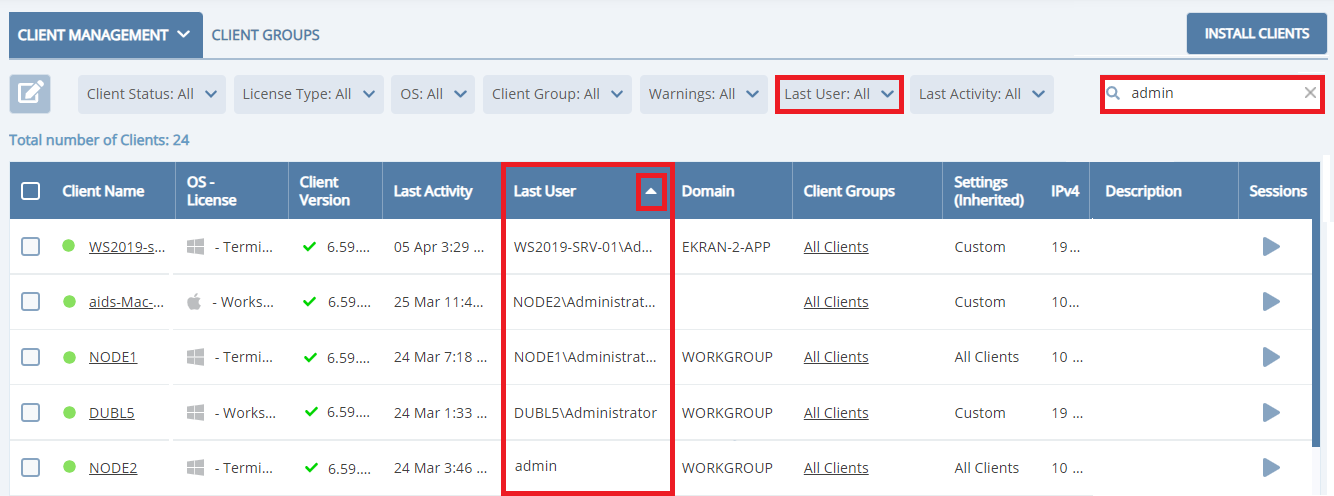Screen dimensions: 1334x496
Task: Check the box for NODE1 client
Action: (31, 357)
